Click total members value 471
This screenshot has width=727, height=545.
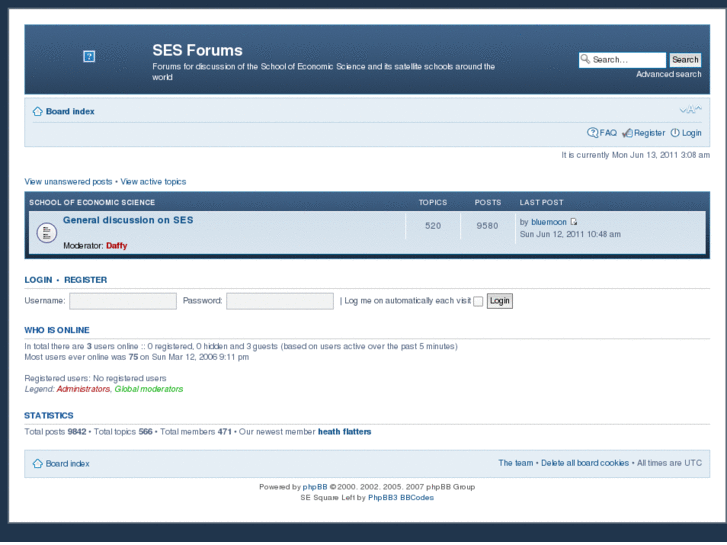(224, 432)
